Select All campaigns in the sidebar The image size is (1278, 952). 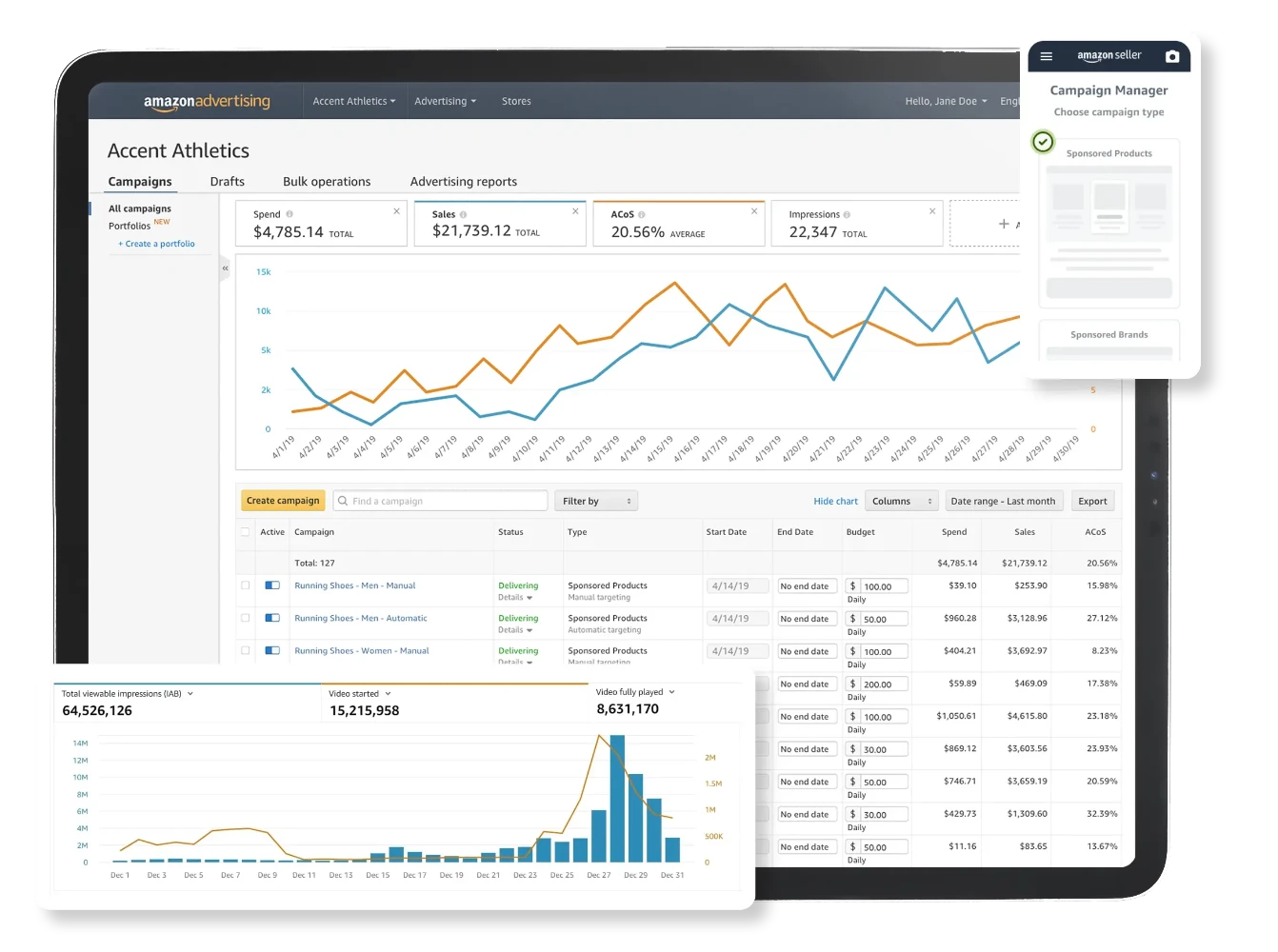tap(140, 208)
